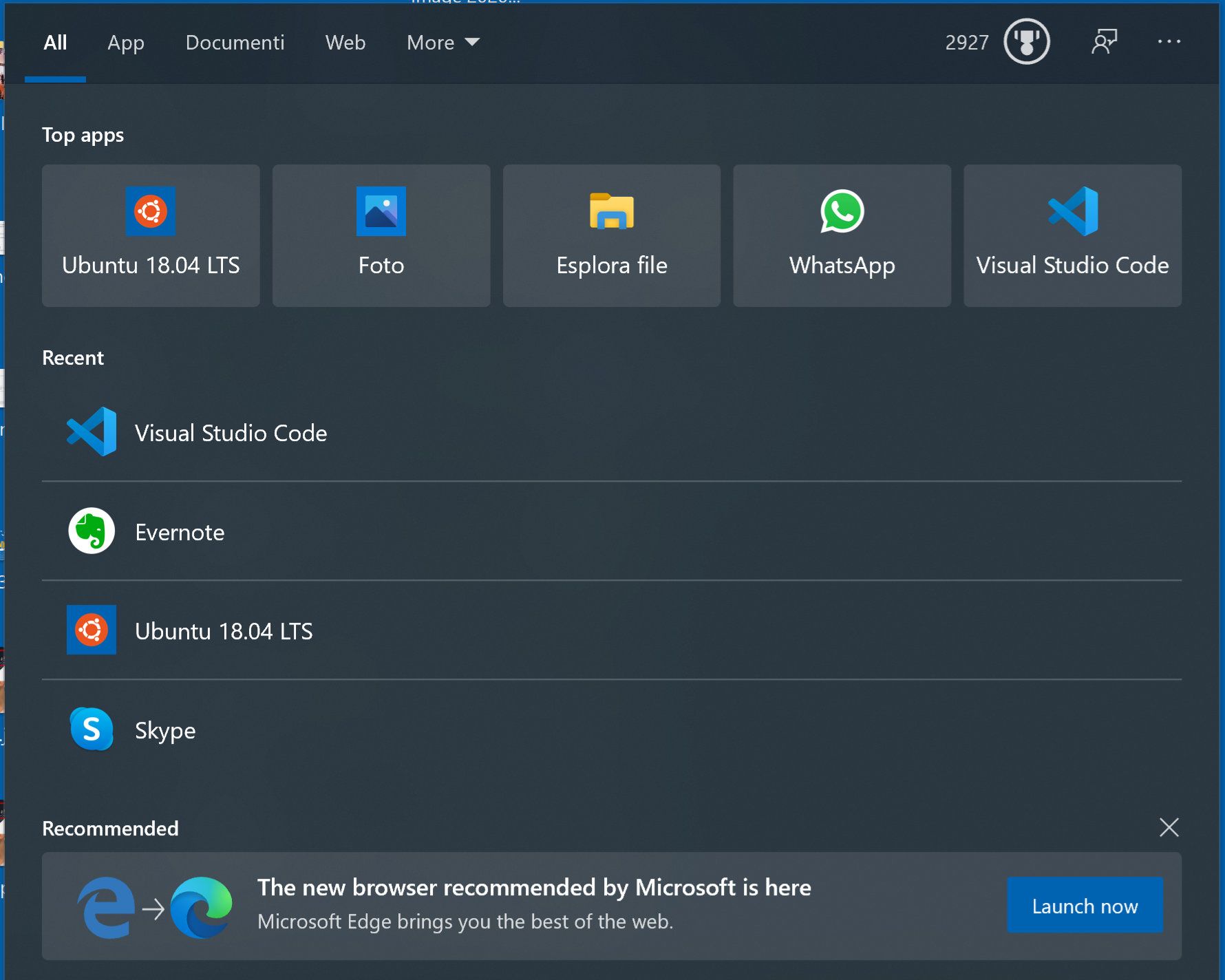Image resolution: width=1225 pixels, height=980 pixels.
Task: Open the Ubuntu 18.04 LTS top app tile
Action: pos(151,235)
